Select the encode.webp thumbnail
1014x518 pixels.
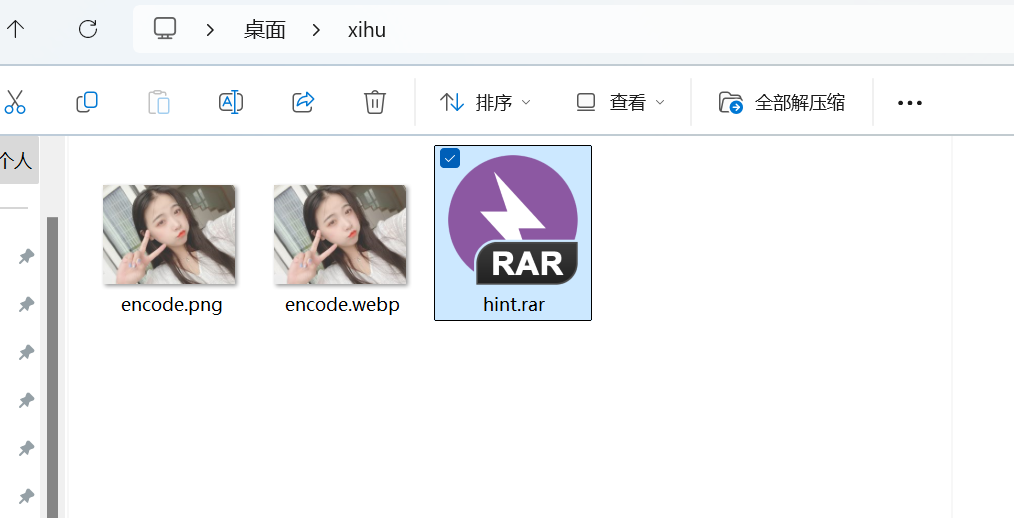click(x=340, y=234)
